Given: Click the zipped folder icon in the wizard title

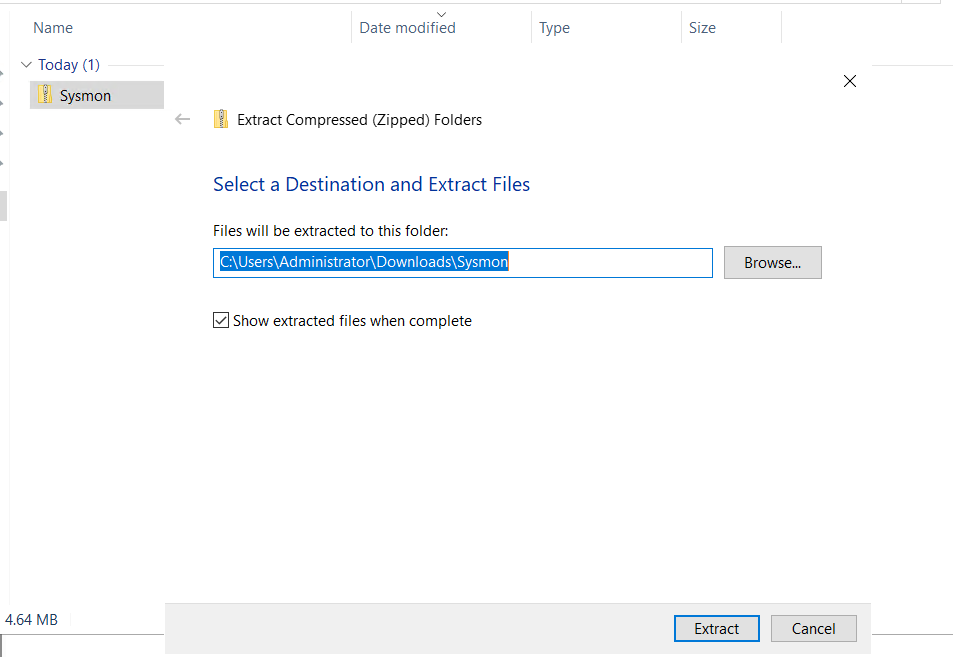Looking at the screenshot, I should pos(221,119).
